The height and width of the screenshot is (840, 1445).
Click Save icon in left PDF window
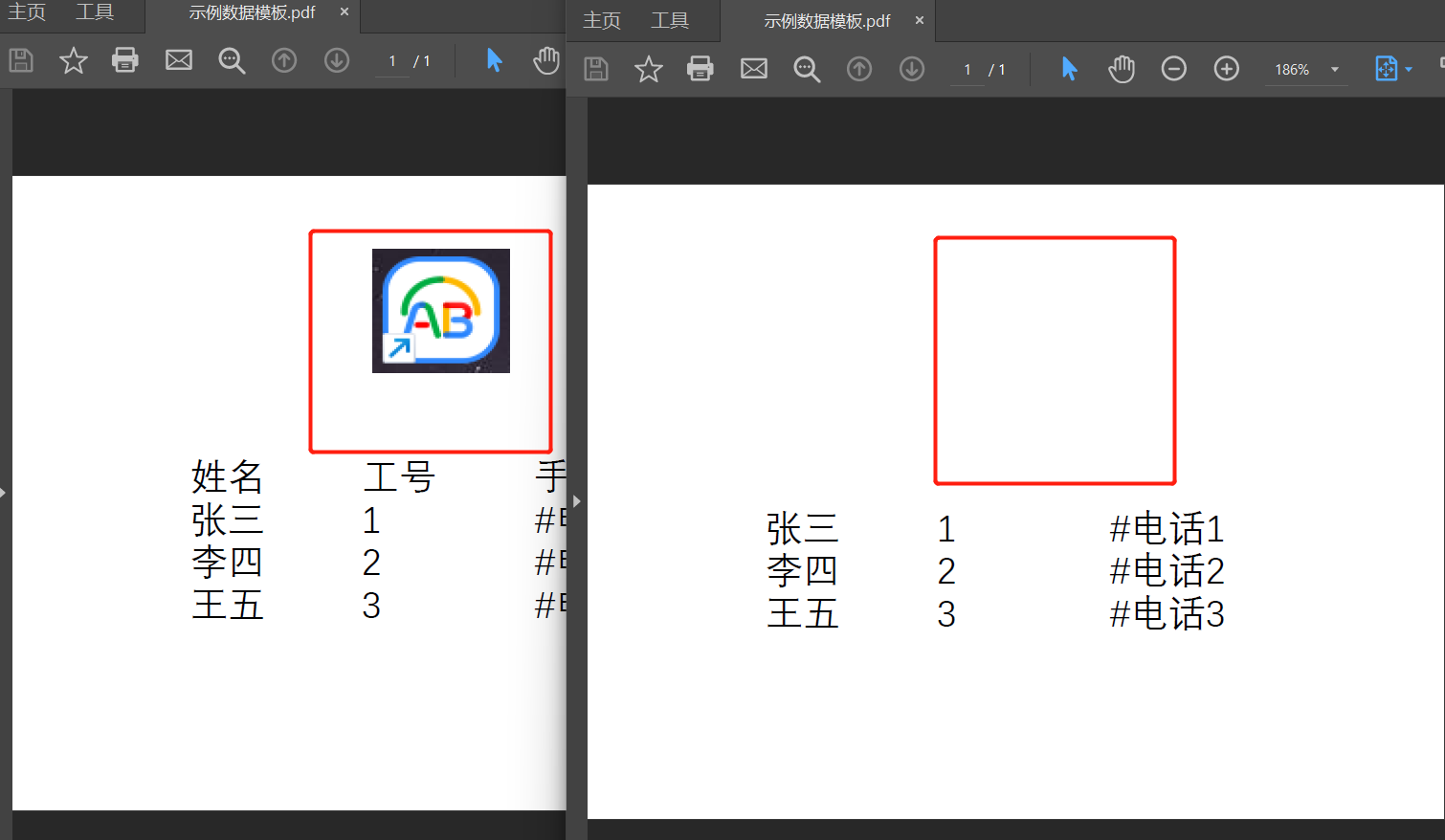point(21,60)
